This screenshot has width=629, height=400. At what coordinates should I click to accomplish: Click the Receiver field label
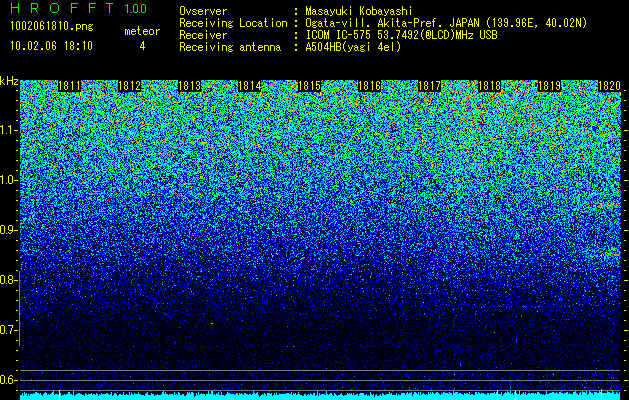[203, 35]
